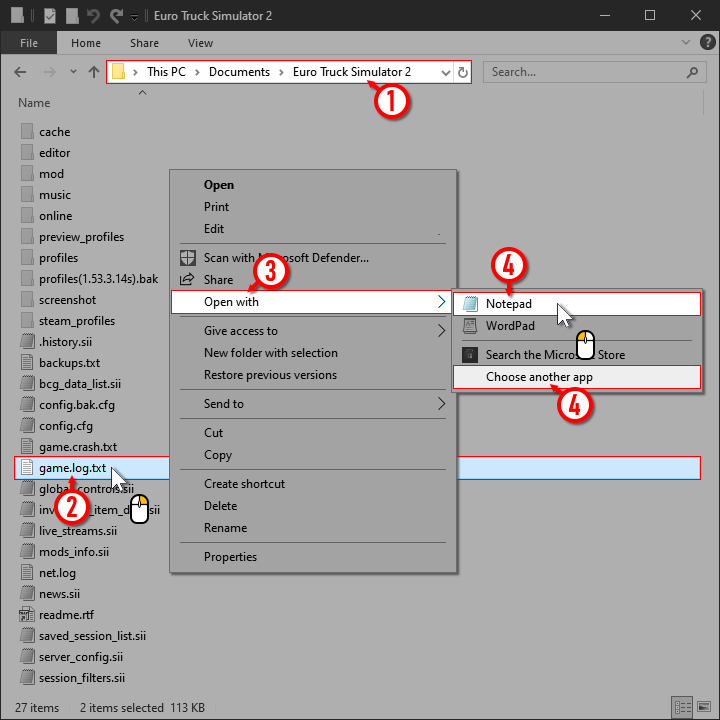Open the View ribbon tab
Screen dimensions: 720x720
click(x=200, y=43)
